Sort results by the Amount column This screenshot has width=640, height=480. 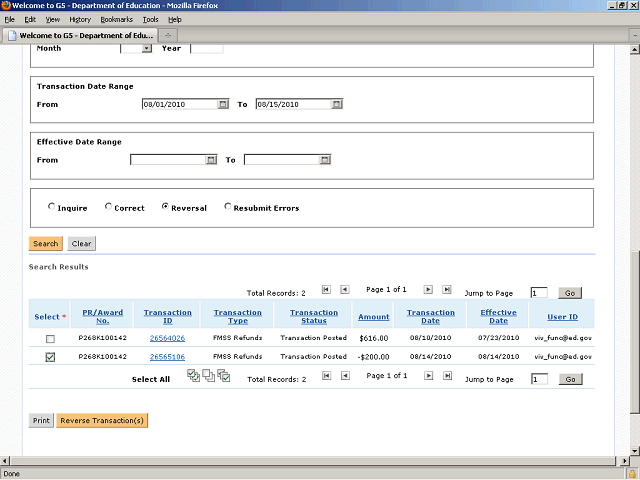pos(374,317)
